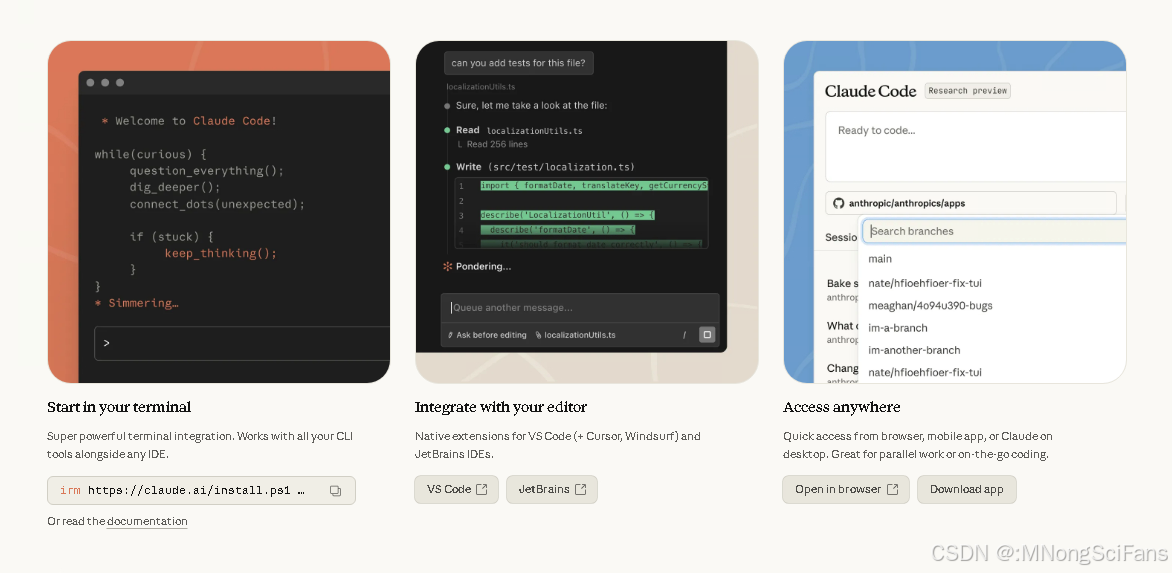Click the 'Start in your terminal' heading
This screenshot has width=1172, height=573.
[119, 407]
